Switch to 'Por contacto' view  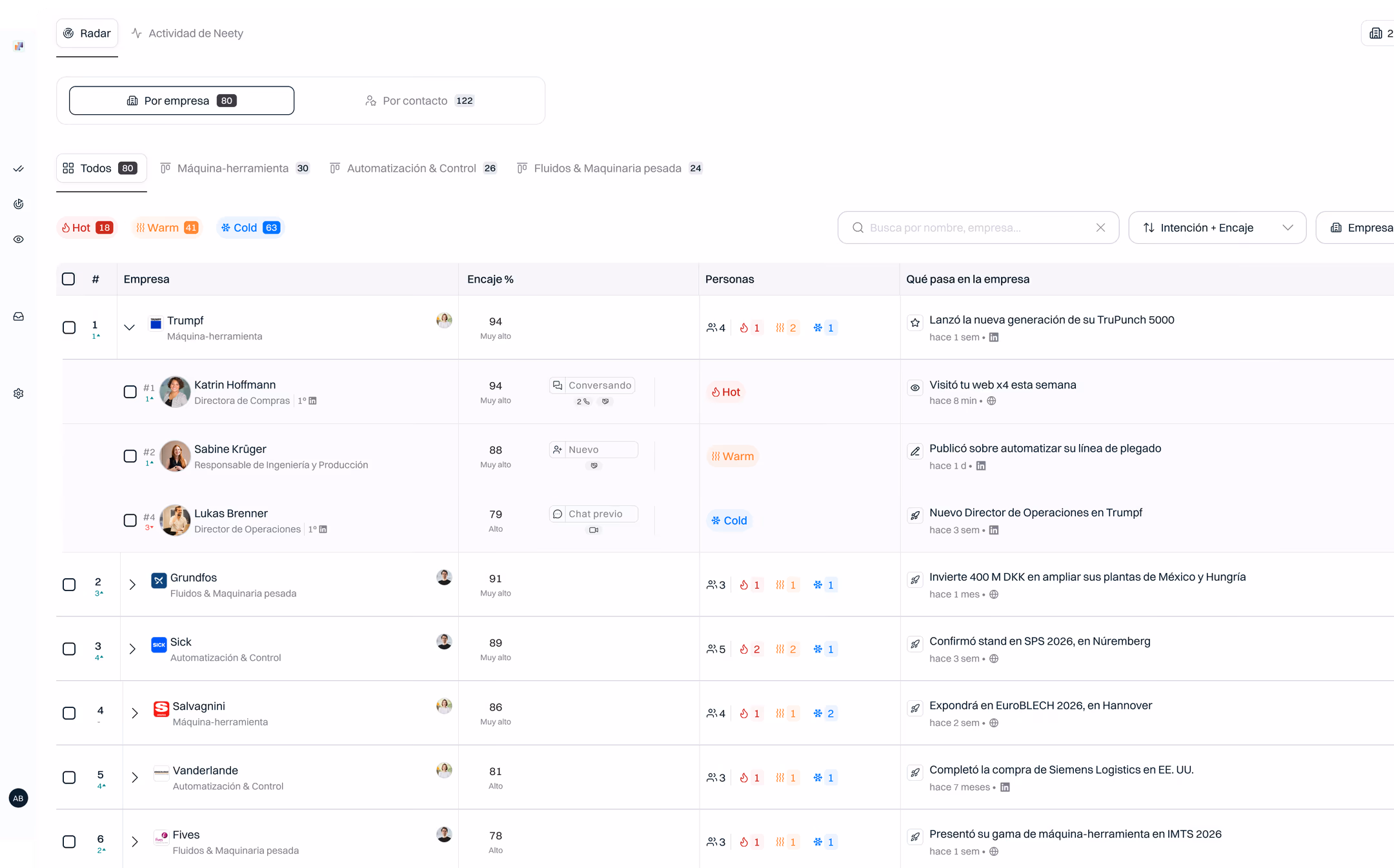click(419, 101)
